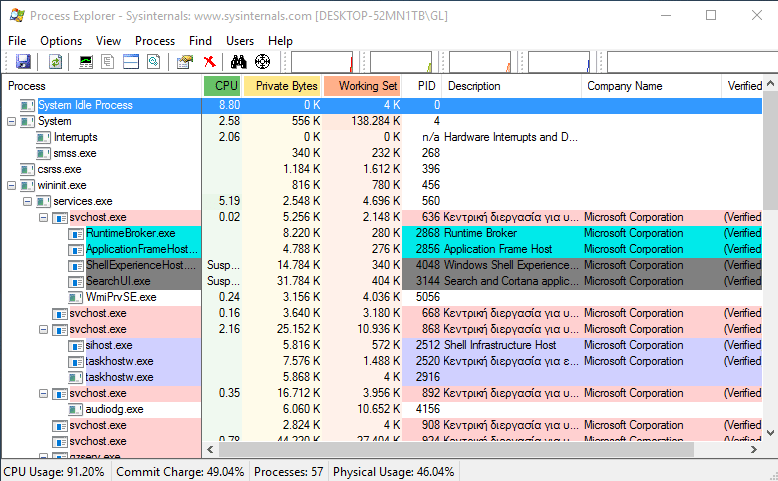The height and width of the screenshot is (481, 778).
Task: Collapse svchost.exe PID 636 node
Action: click(44, 217)
